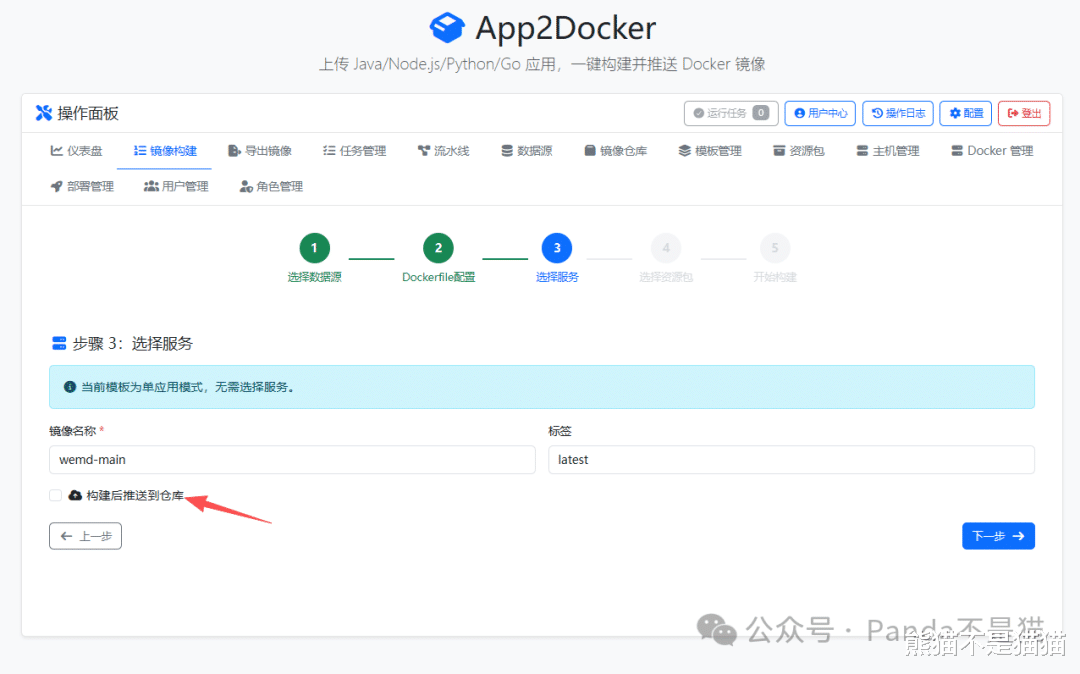Click the 操作面板 tools icon
Image resolution: width=1080 pixels, height=674 pixels.
tap(43, 113)
